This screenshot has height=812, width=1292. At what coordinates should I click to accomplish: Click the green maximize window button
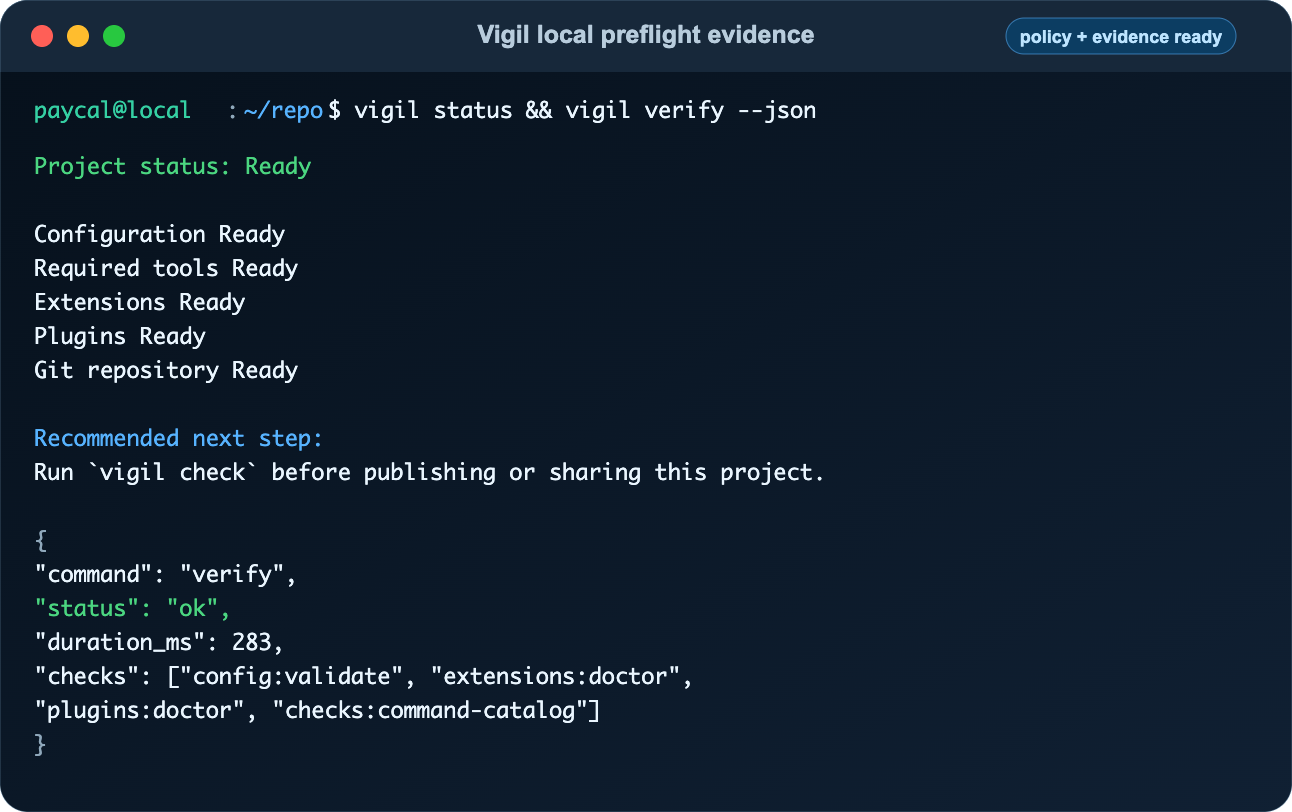tap(114, 37)
